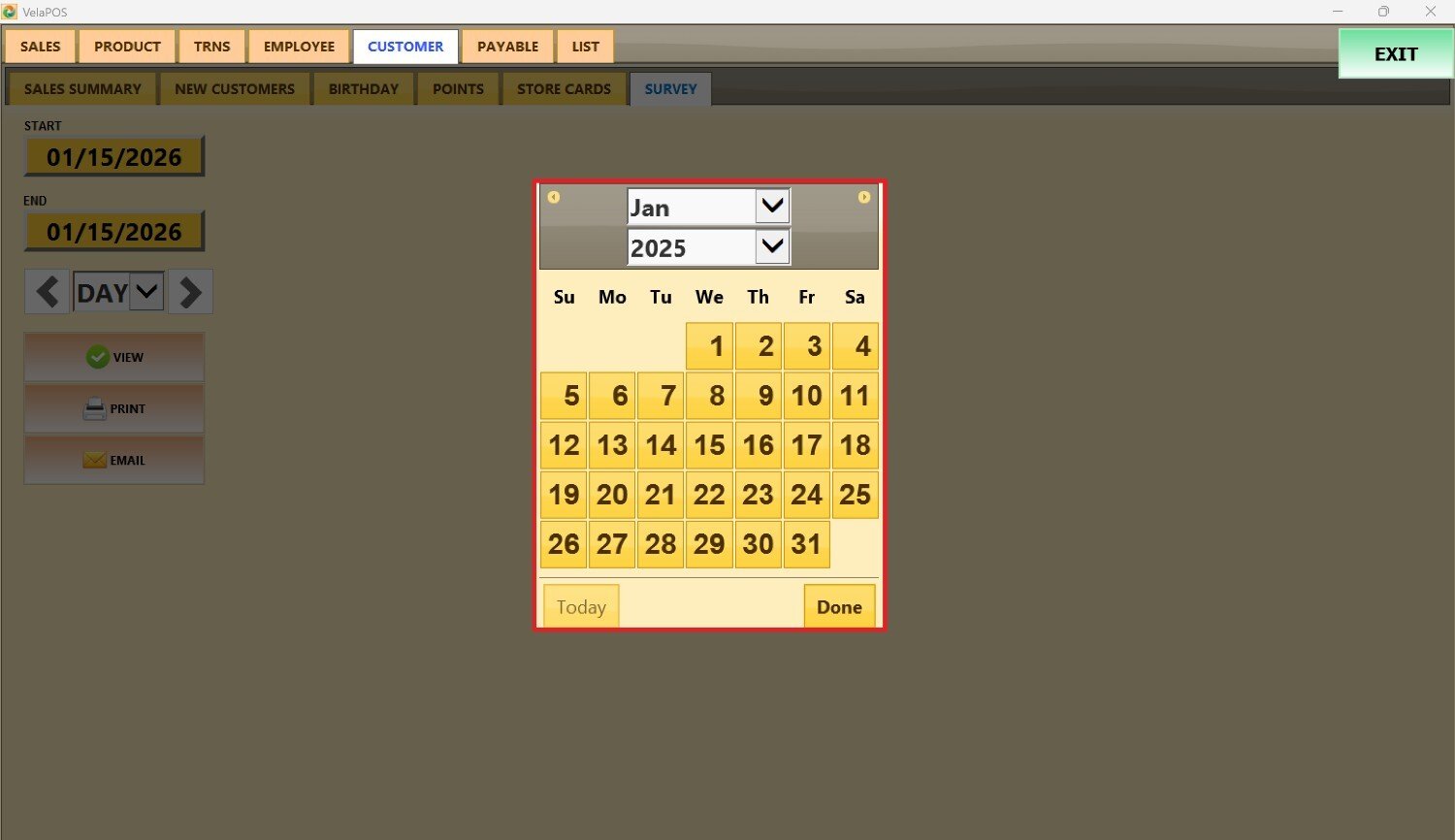Select day 15 in the calendar

[709, 445]
